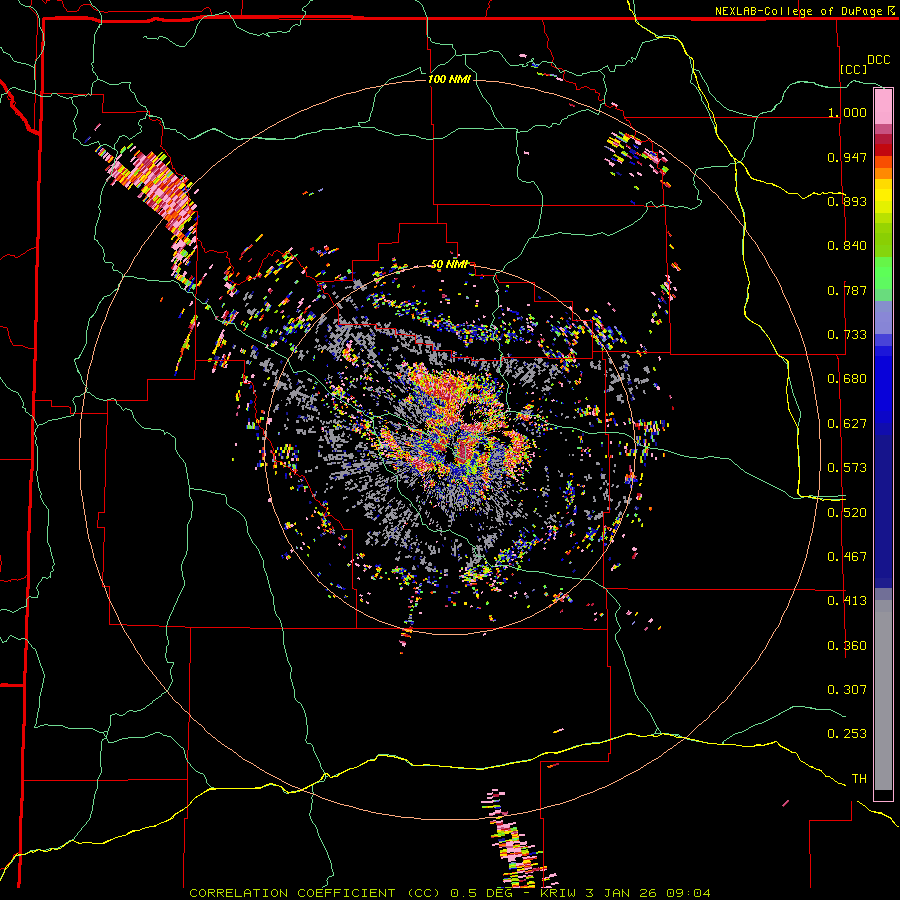Viewport: 900px width, 900px height.
Task: Click the [CC] legend unit label
Action: [x=854, y=69]
